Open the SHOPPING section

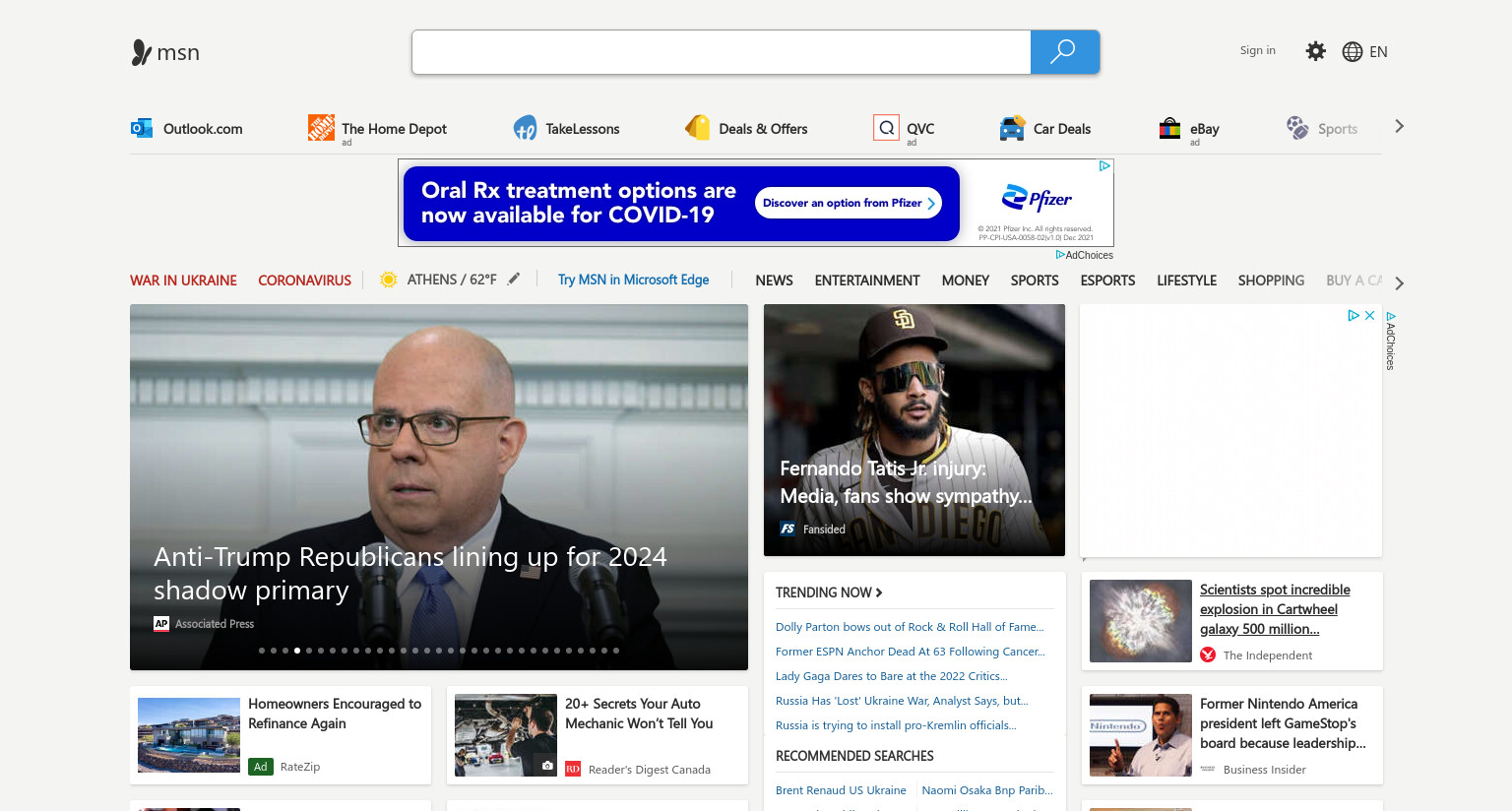(1271, 281)
